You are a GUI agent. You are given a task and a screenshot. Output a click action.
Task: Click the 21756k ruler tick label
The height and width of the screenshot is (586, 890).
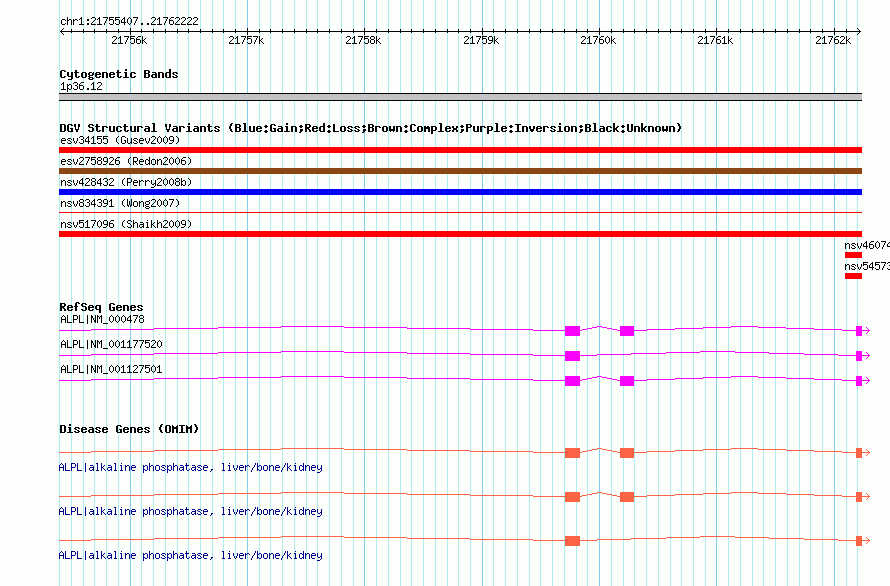[129, 40]
